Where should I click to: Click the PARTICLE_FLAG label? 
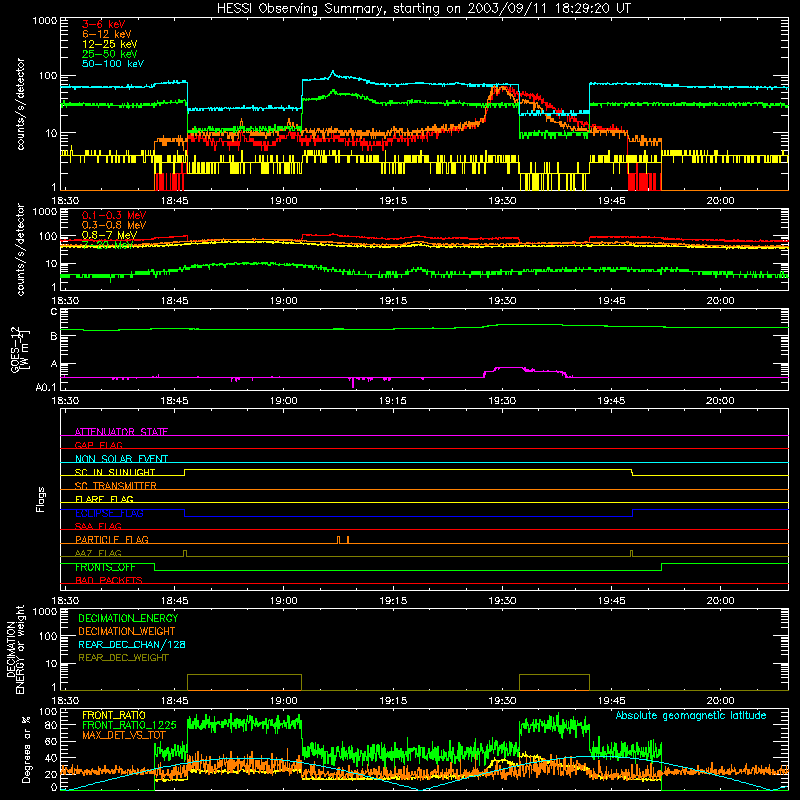[x=112, y=539]
